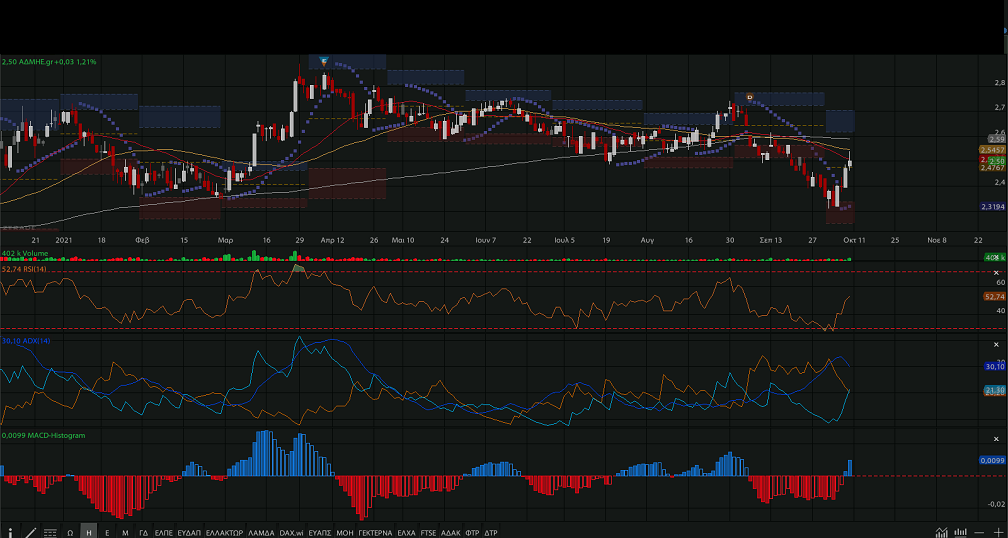Click the ADX(14) indicator label
Viewport: 1008px width, 538px height.
tap(26, 341)
